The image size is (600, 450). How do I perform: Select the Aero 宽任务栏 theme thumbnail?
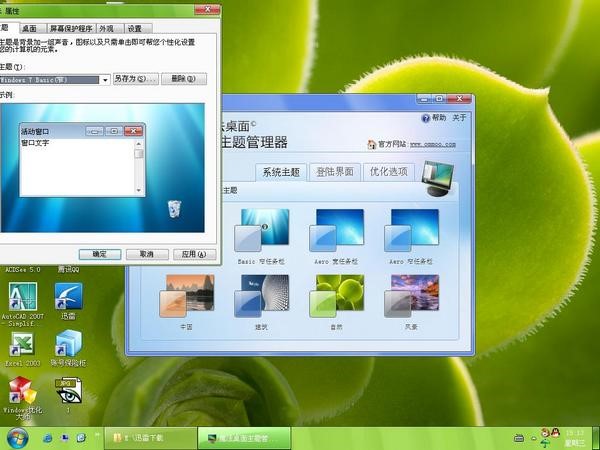[337, 230]
